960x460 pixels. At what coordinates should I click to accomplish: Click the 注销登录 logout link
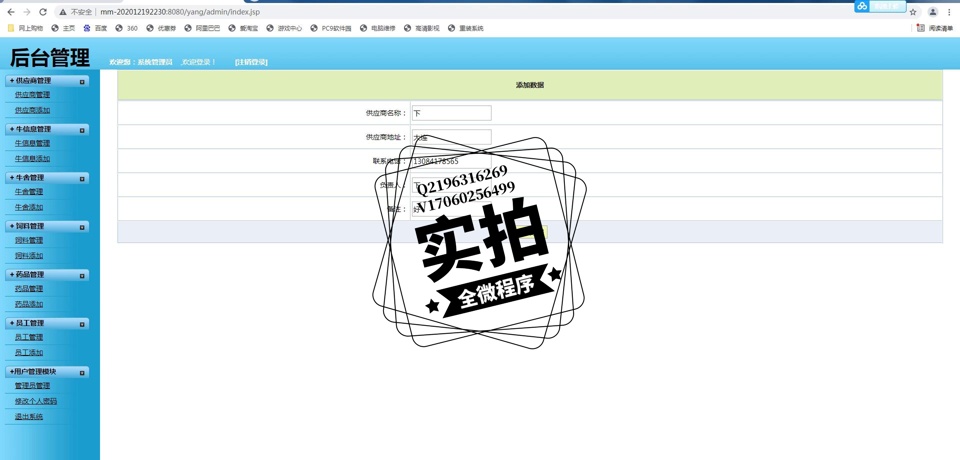251,62
